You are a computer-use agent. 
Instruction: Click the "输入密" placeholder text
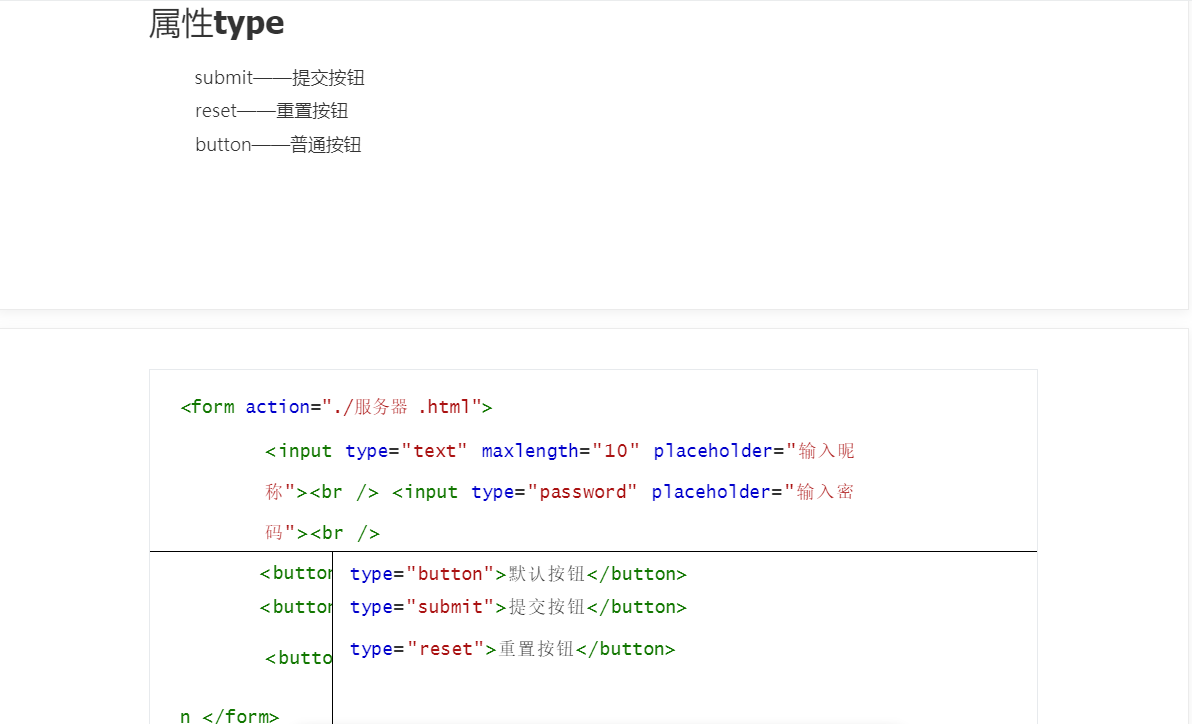825,492
